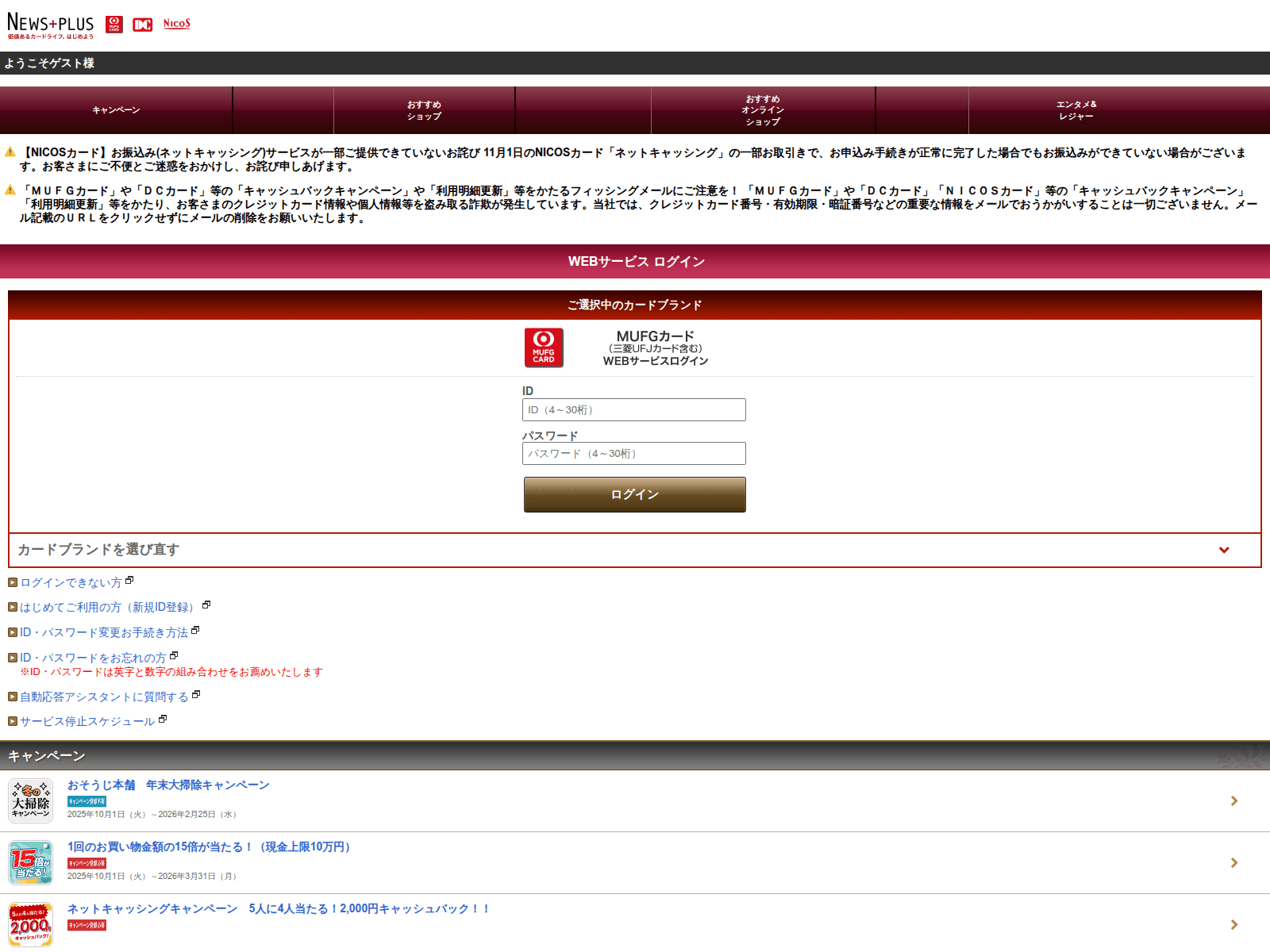Click the ようこそゲスト様 greeting text
The image size is (1270, 952).
49,63
